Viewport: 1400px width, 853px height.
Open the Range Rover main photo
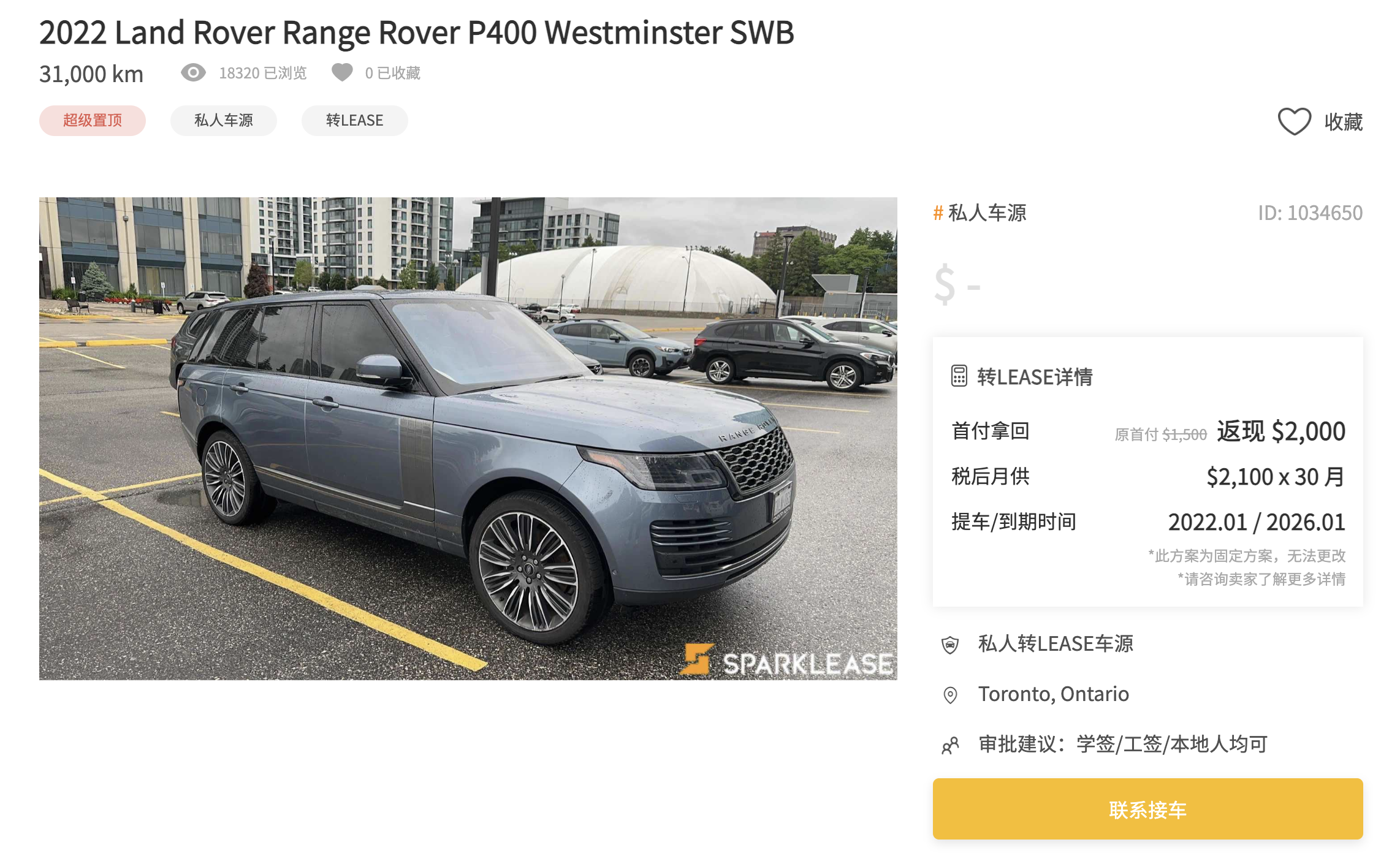(468, 438)
